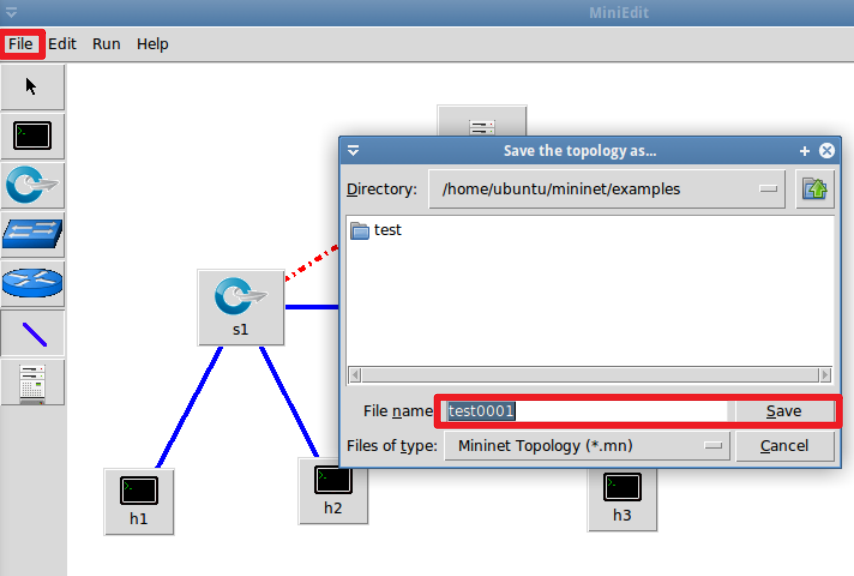
Task: Open the File menu
Action: click(21, 44)
